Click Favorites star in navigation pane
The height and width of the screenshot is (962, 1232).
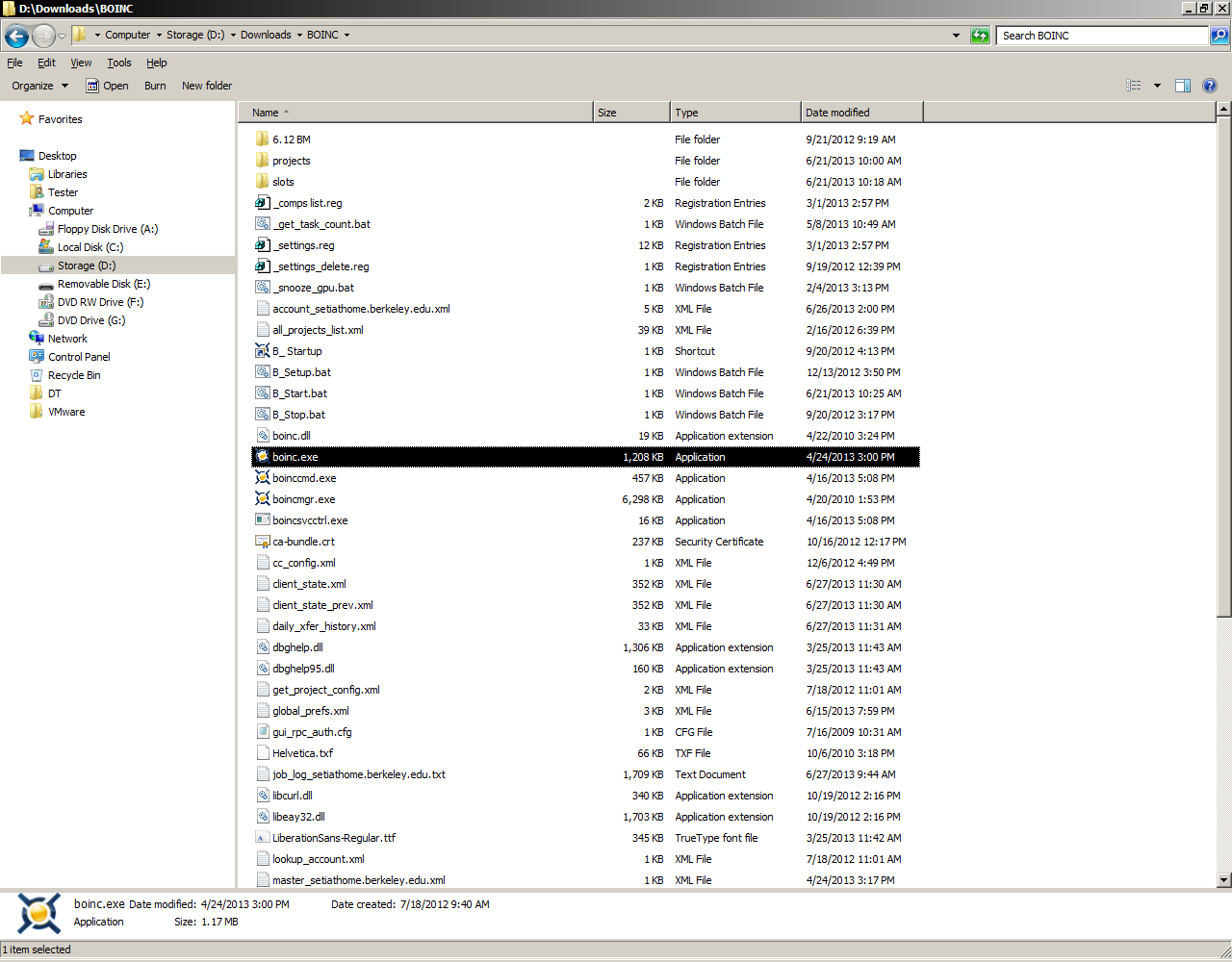pos(27,119)
